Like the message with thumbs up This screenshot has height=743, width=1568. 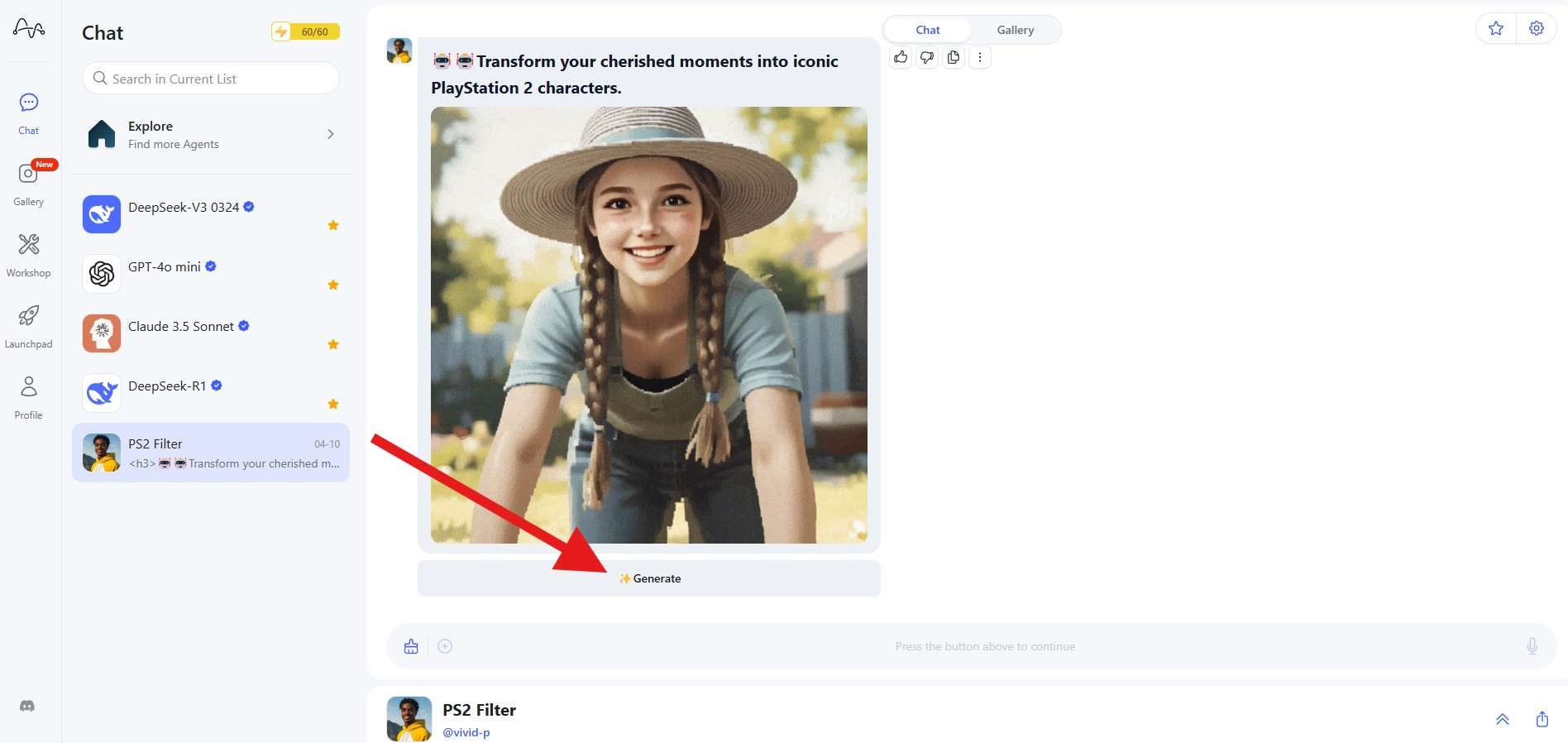901,57
